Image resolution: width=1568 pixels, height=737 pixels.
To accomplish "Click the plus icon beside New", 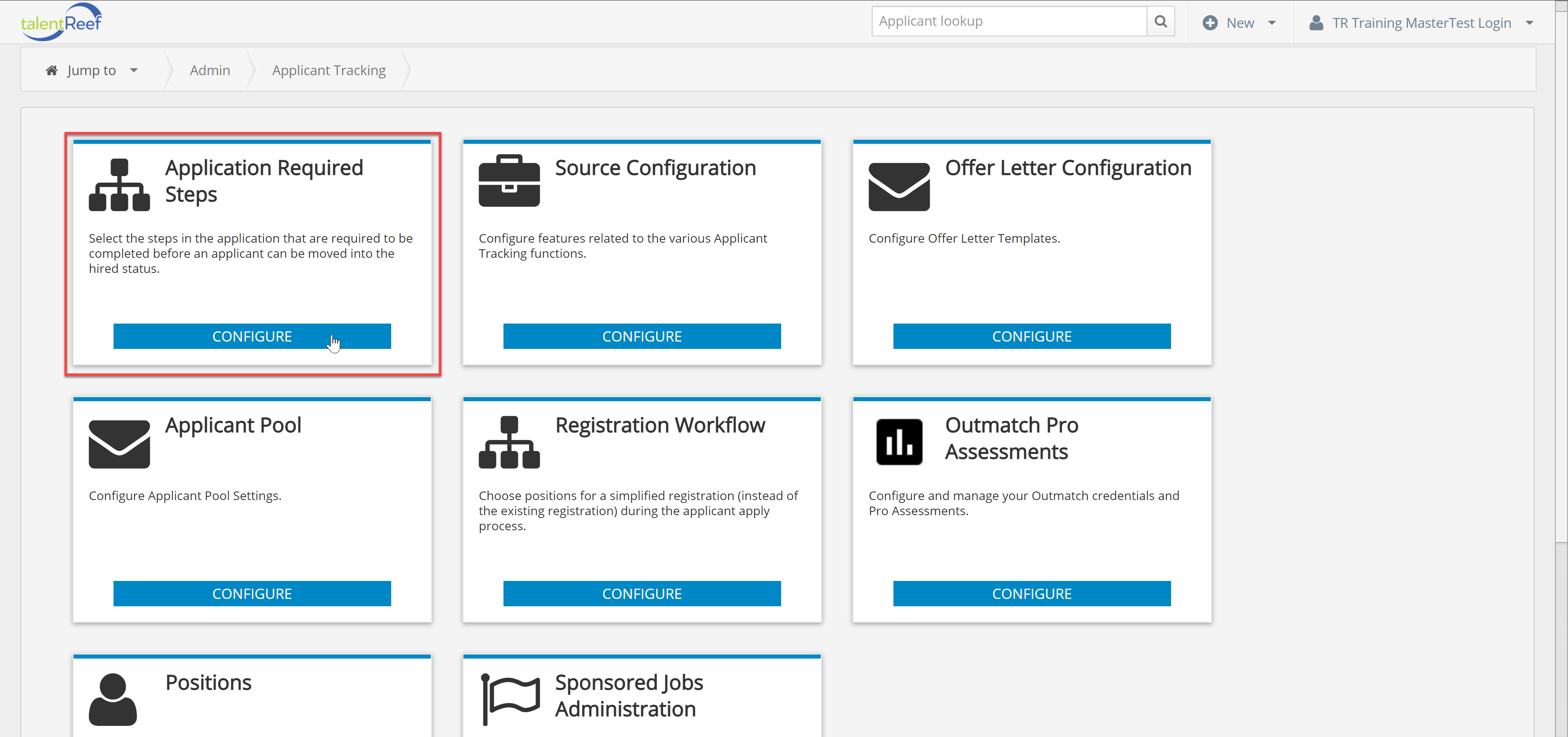I will pos(1210,22).
